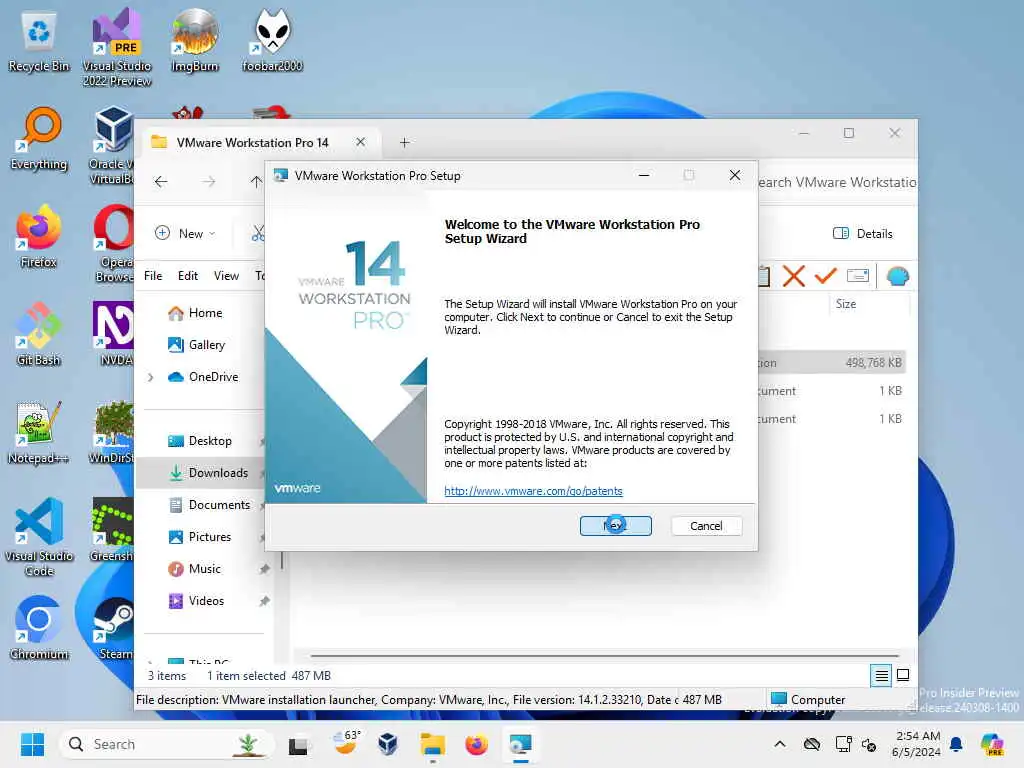Open Firefox from the taskbar
Screen dimensions: 1024x768
pos(476,744)
